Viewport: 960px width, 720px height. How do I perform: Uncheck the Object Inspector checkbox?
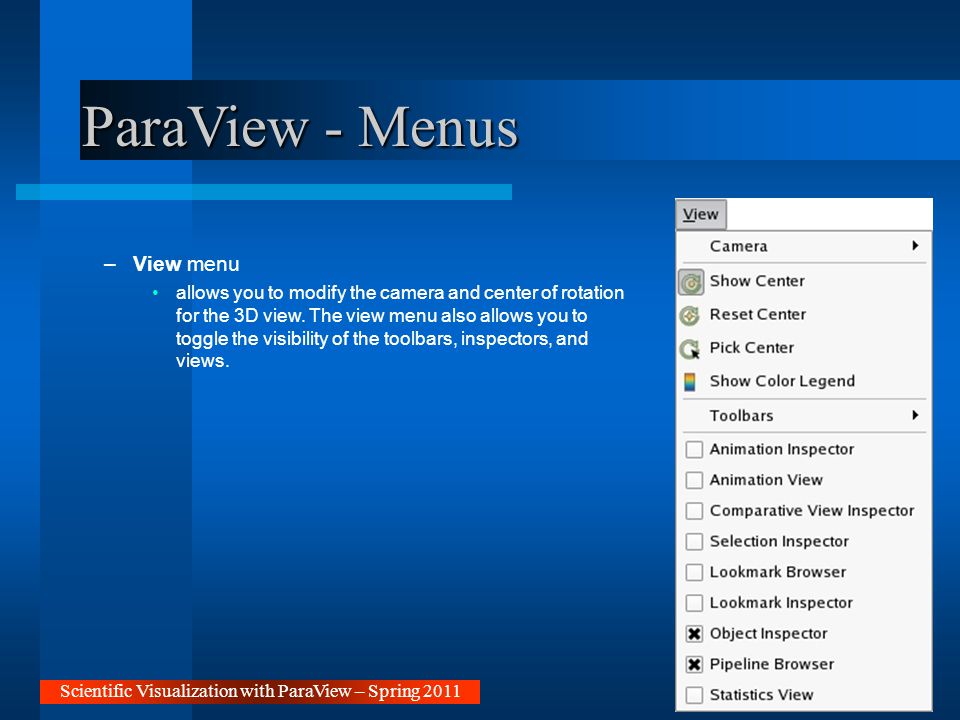tap(694, 634)
